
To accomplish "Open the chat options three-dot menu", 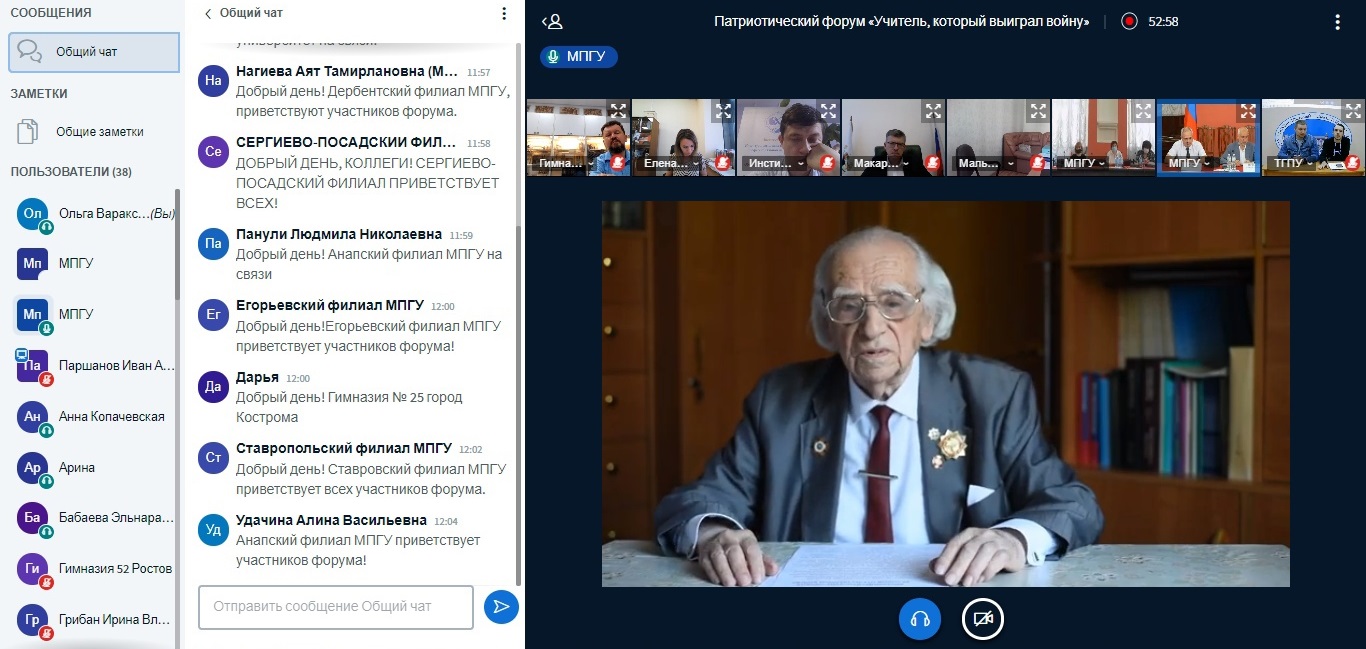I will pyautogui.click(x=504, y=14).
